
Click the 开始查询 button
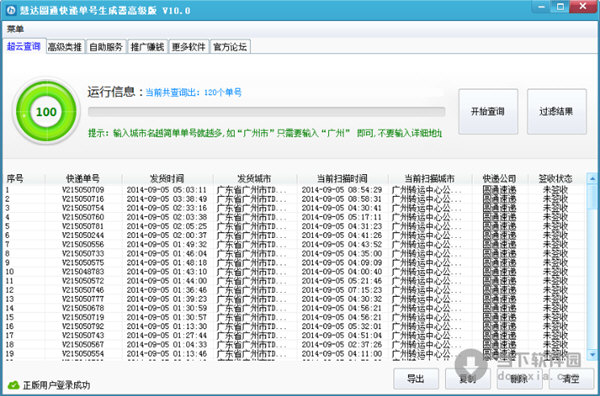488,112
